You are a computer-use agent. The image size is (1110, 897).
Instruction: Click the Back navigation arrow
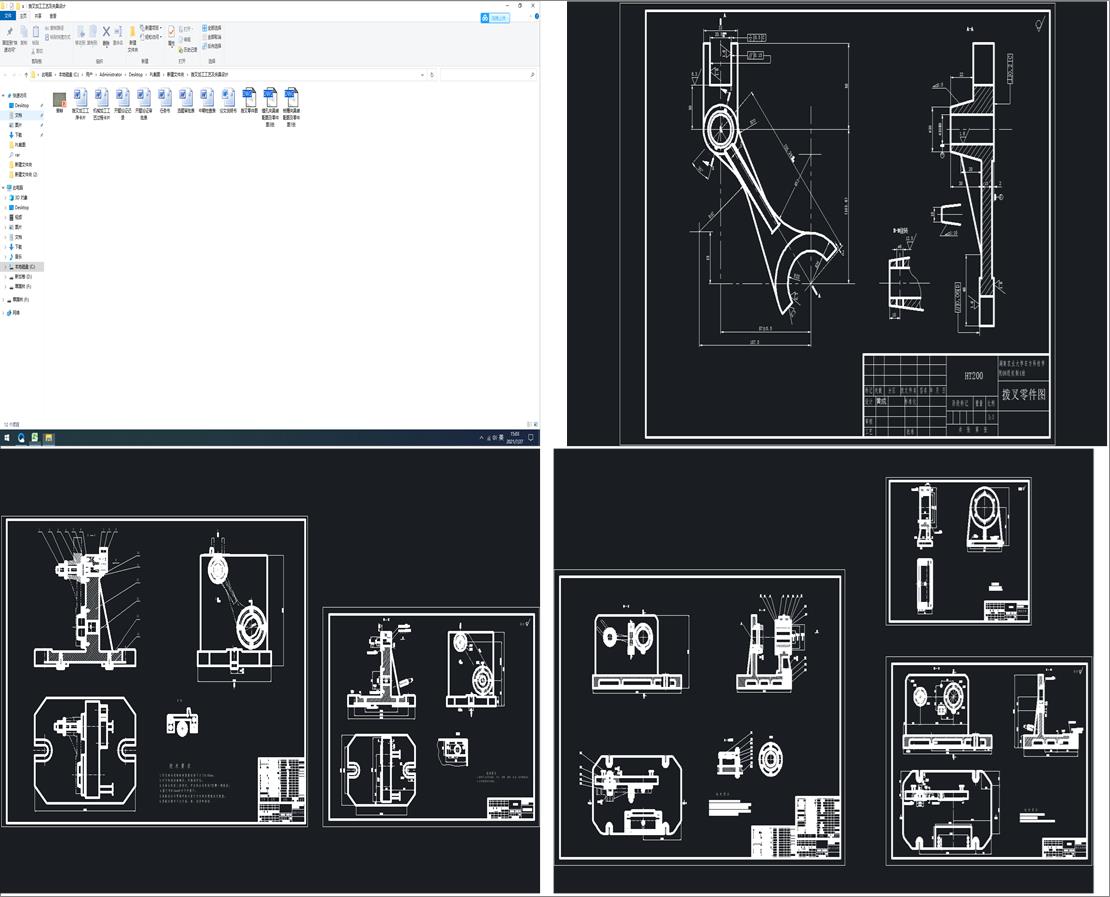pyautogui.click(x=6, y=74)
